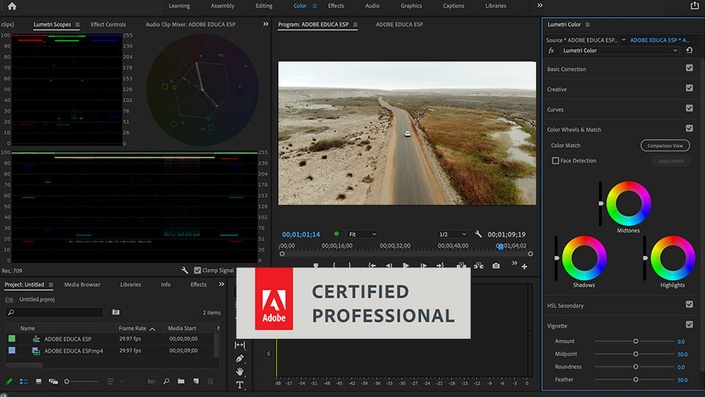Expand the transport controls overflow chevron

[514, 263]
